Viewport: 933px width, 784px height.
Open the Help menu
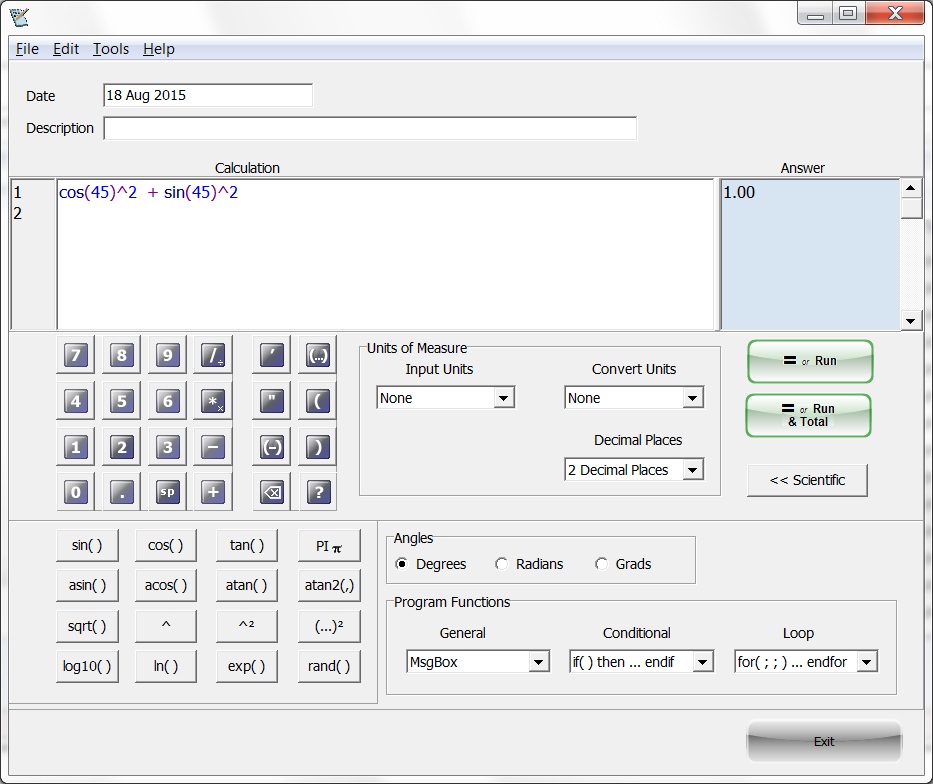click(x=158, y=49)
